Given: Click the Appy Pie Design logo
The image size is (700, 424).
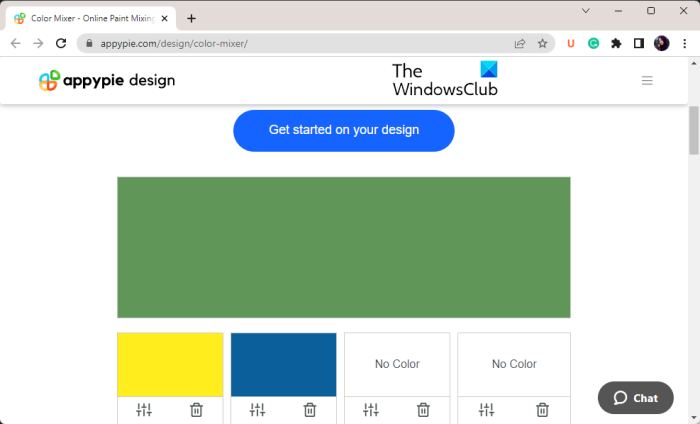Looking at the screenshot, I should [x=107, y=81].
